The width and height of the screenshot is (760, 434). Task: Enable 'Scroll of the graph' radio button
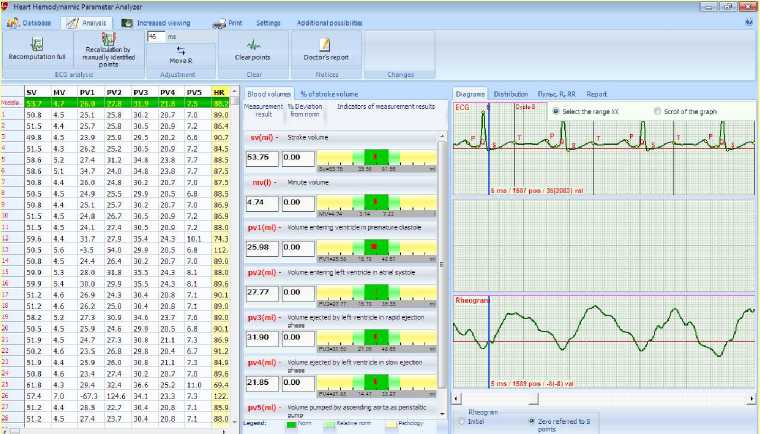coord(657,110)
